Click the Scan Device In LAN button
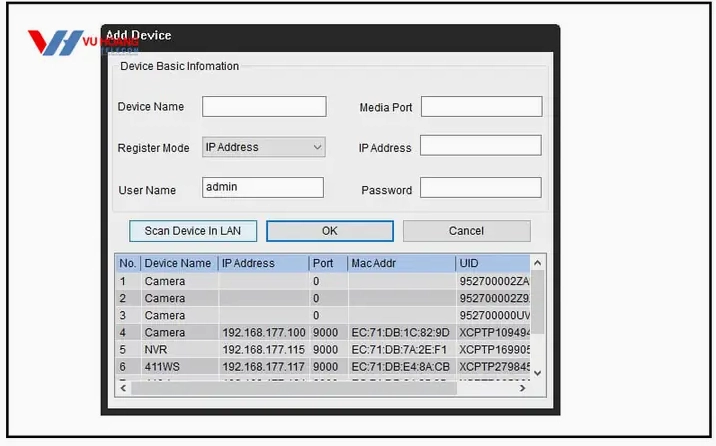The width and height of the screenshot is (716, 446). [x=193, y=231]
